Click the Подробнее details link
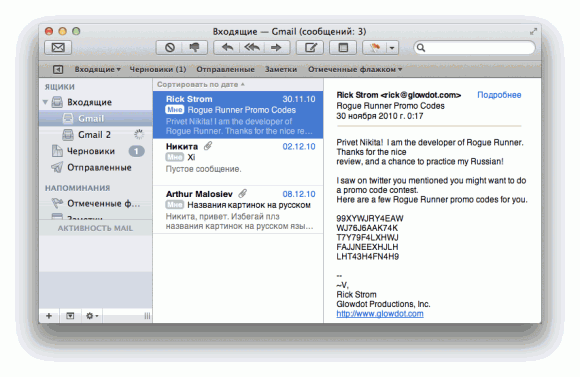The height and width of the screenshot is (377, 580). (499, 95)
